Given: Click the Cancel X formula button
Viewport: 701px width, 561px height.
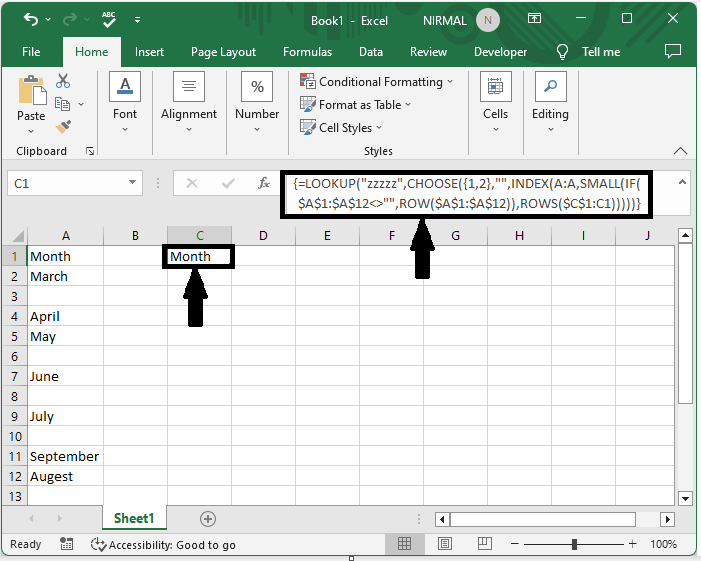Looking at the screenshot, I should 192,183.
